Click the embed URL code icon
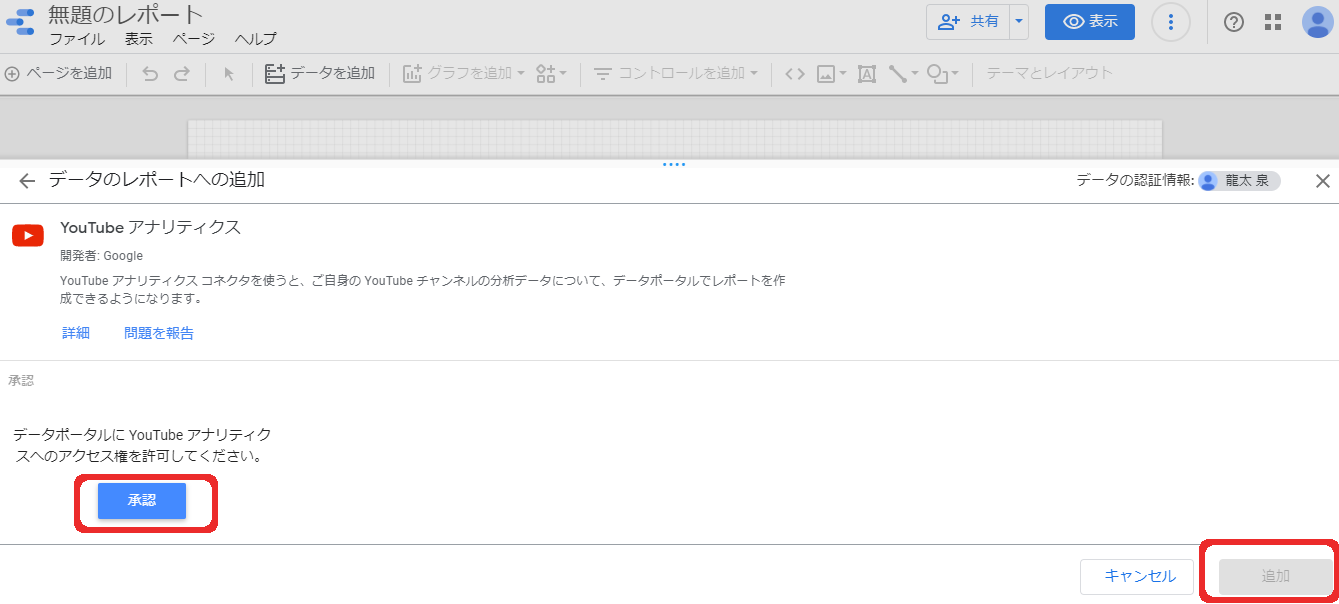The image size is (1339, 604). (x=795, y=74)
